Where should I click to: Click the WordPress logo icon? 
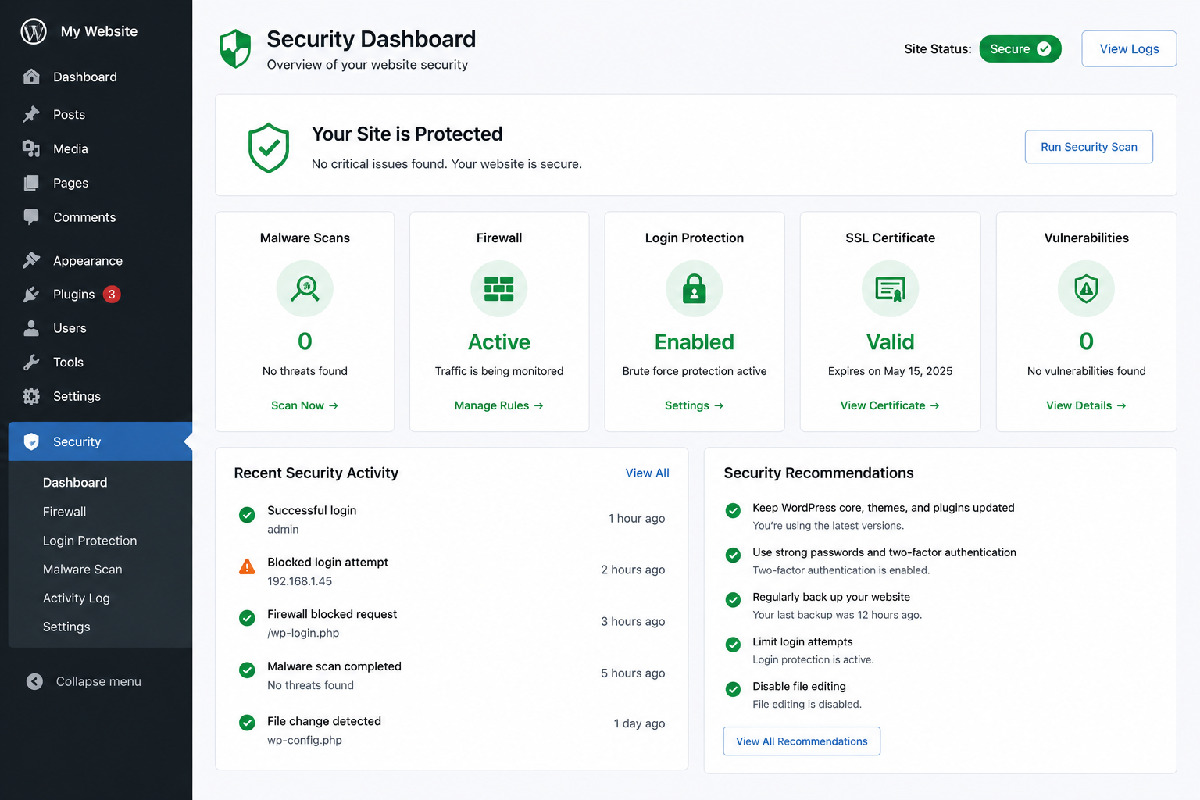33,32
